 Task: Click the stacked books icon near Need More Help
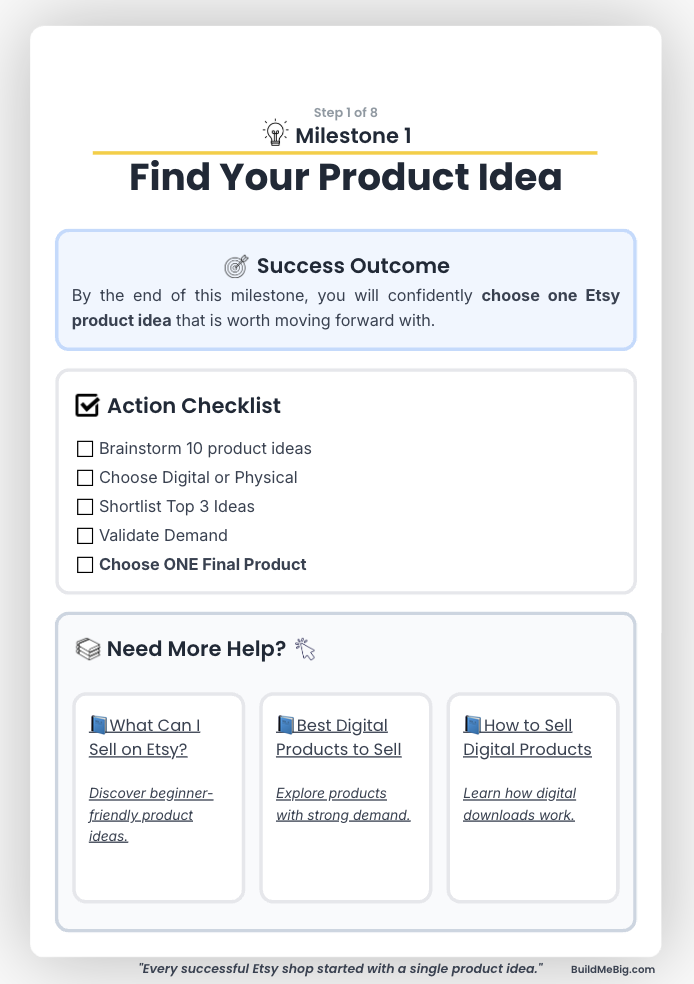(x=88, y=649)
